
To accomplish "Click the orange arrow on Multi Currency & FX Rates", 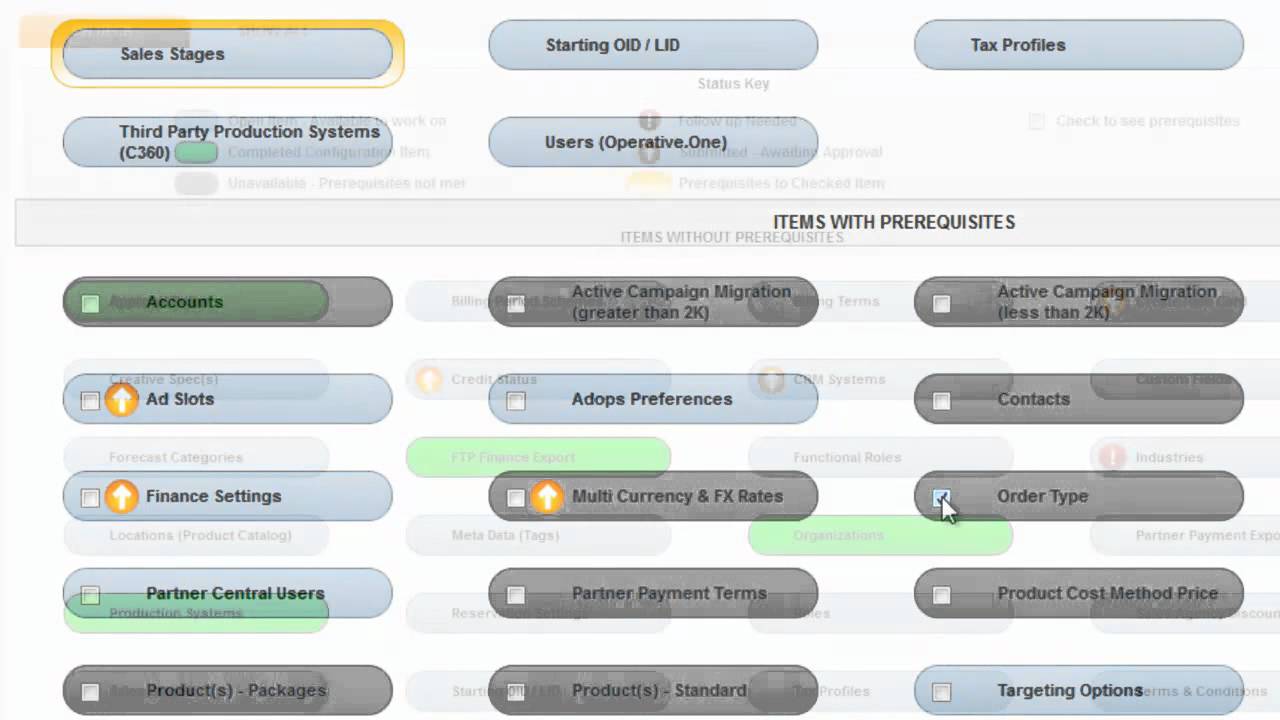I will click(546, 497).
